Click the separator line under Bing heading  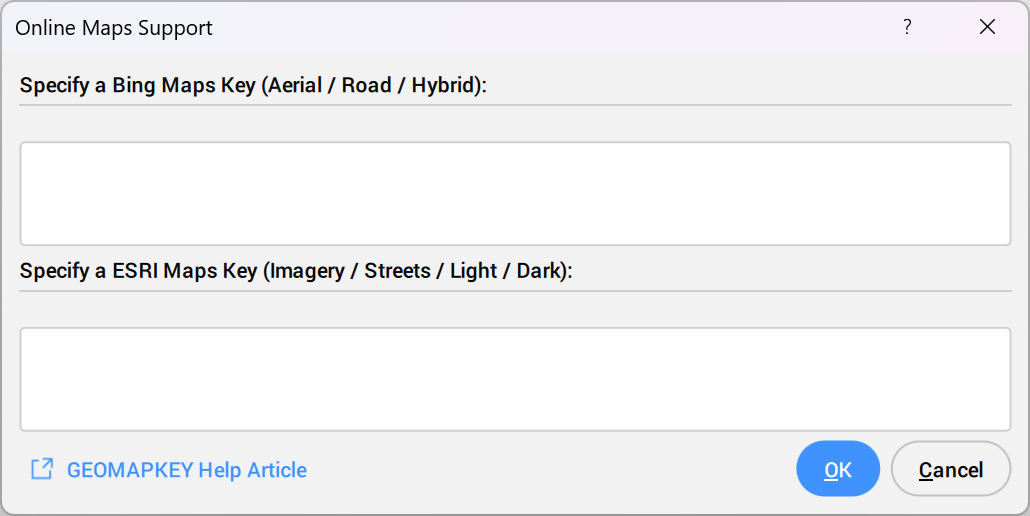(515, 104)
